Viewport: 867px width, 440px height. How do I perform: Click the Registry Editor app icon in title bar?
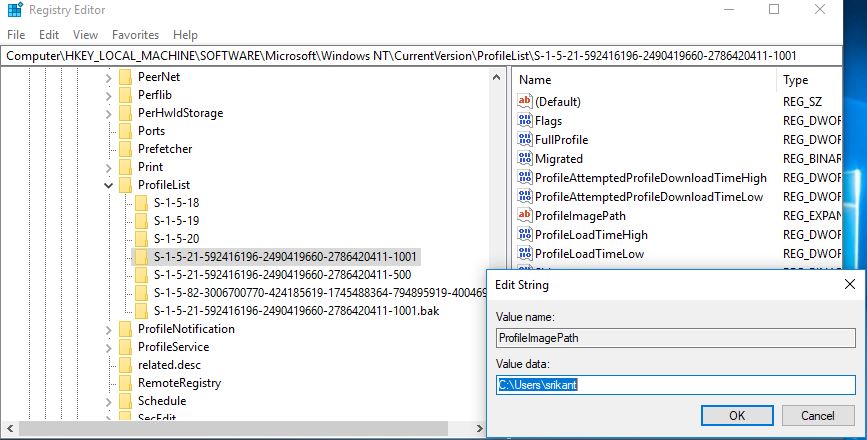[15, 10]
